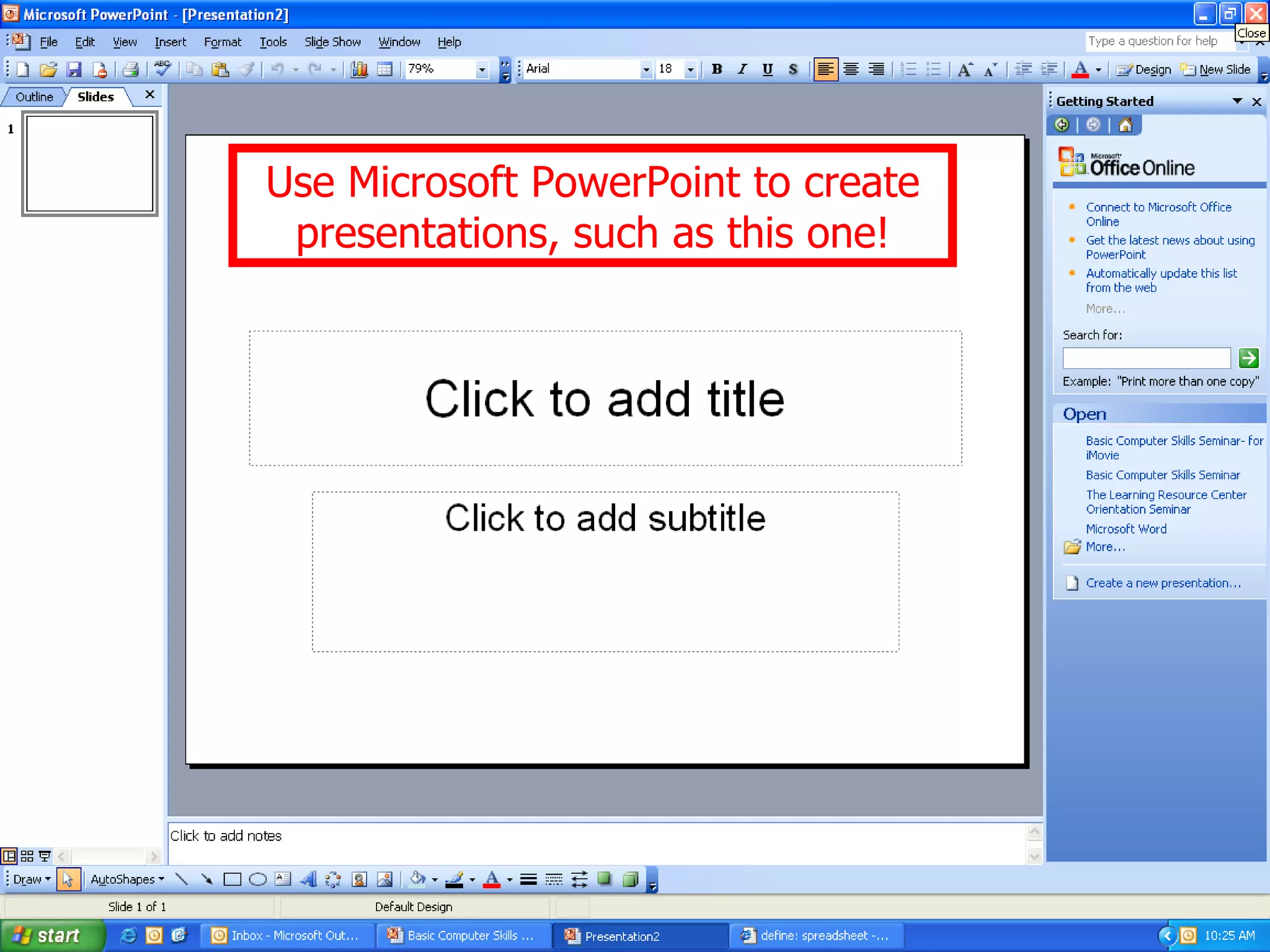
Task: Click the Back arrow in the task pane
Action: [1062, 125]
